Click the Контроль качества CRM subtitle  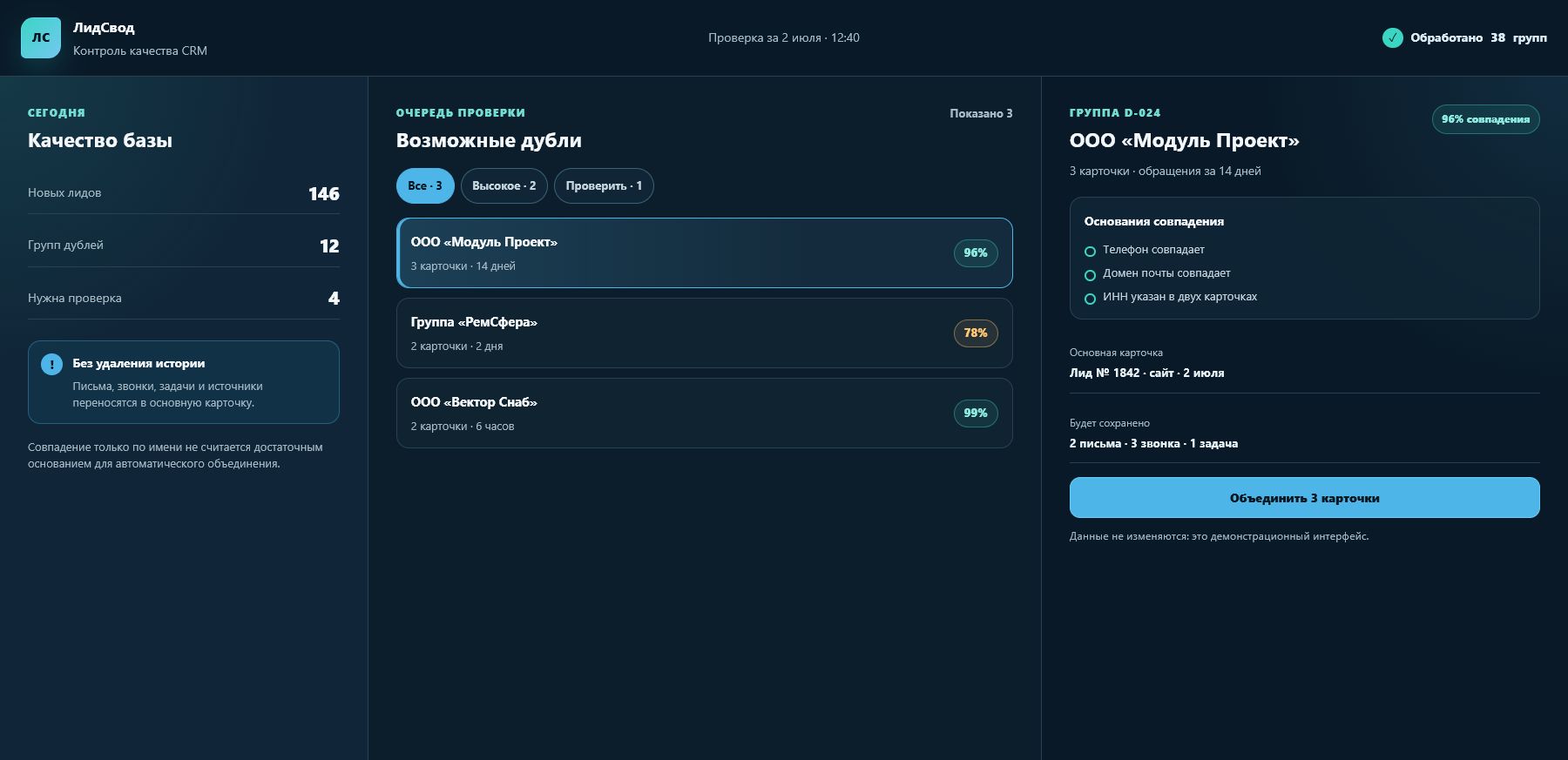pyautogui.click(x=140, y=50)
